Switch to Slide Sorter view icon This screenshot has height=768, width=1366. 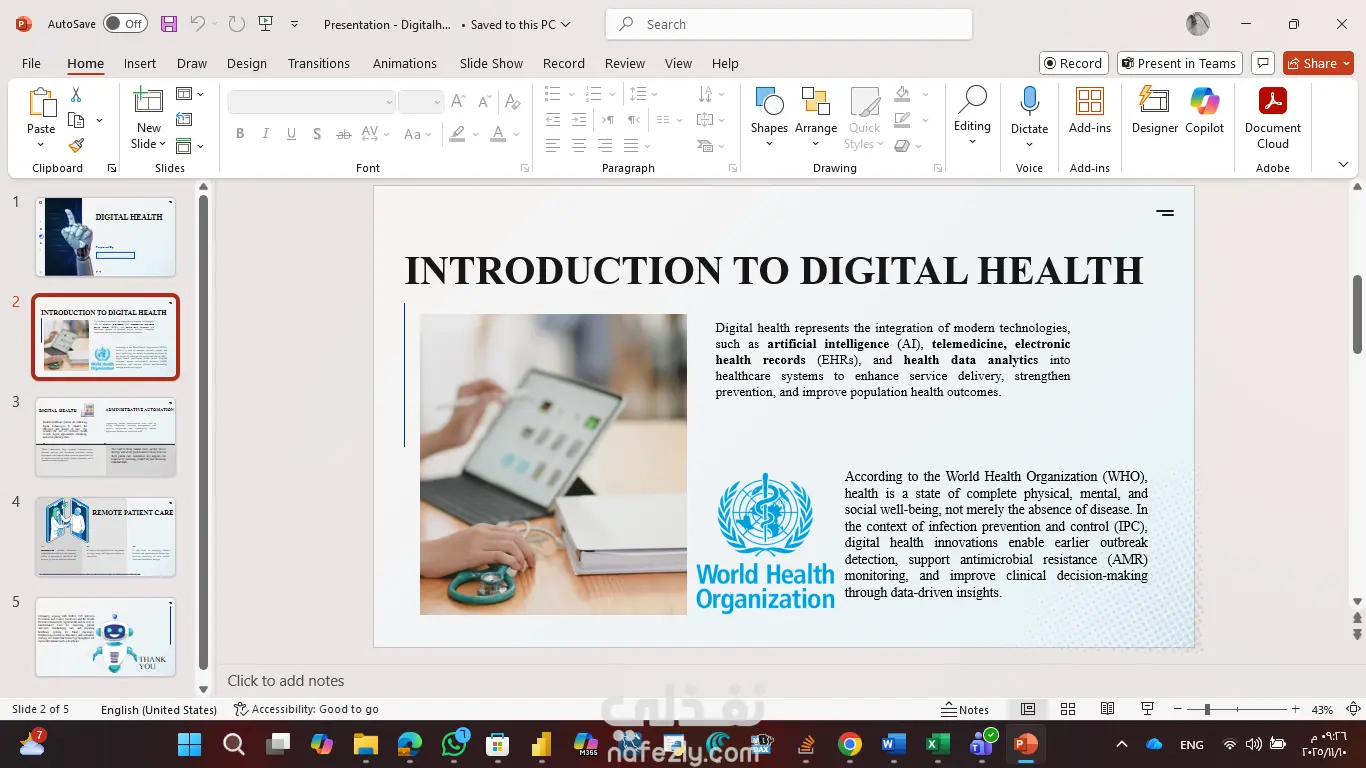[x=1068, y=709]
